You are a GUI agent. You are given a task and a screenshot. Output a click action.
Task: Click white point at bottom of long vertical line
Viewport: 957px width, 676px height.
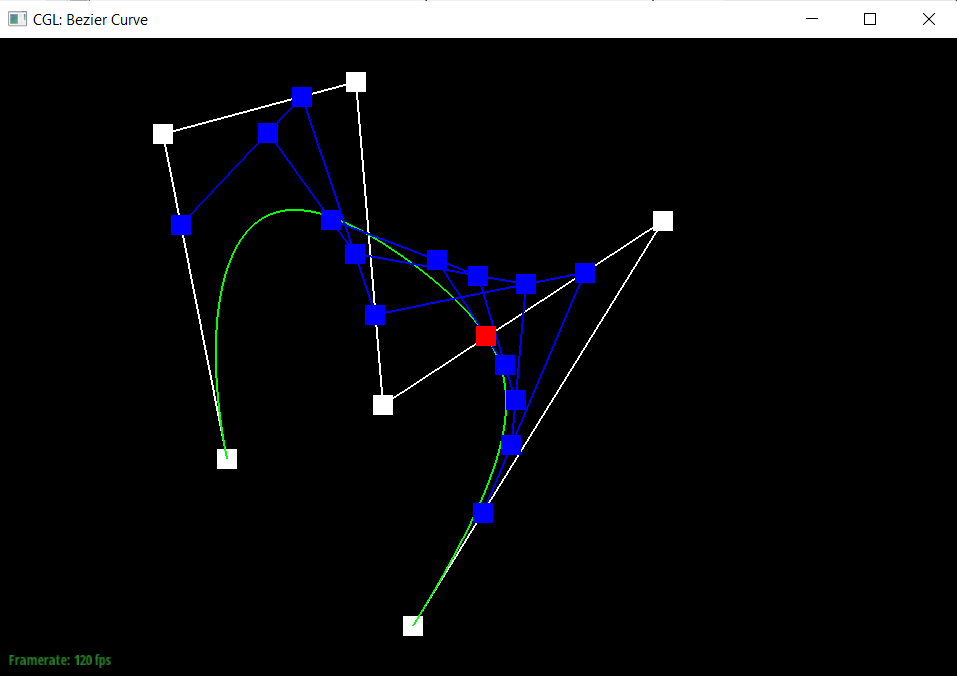point(383,405)
